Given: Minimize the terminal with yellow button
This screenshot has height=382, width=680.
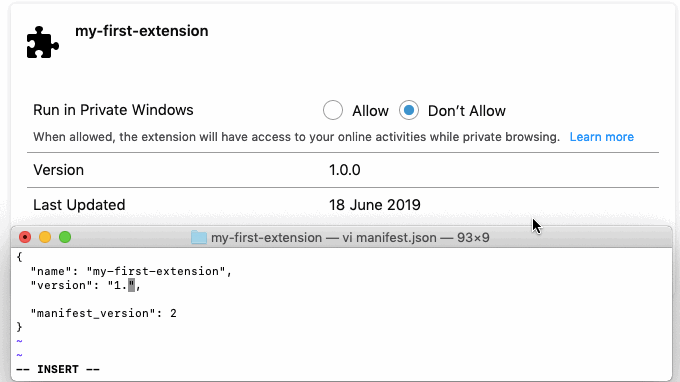Looking at the screenshot, I should tap(45, 237).
